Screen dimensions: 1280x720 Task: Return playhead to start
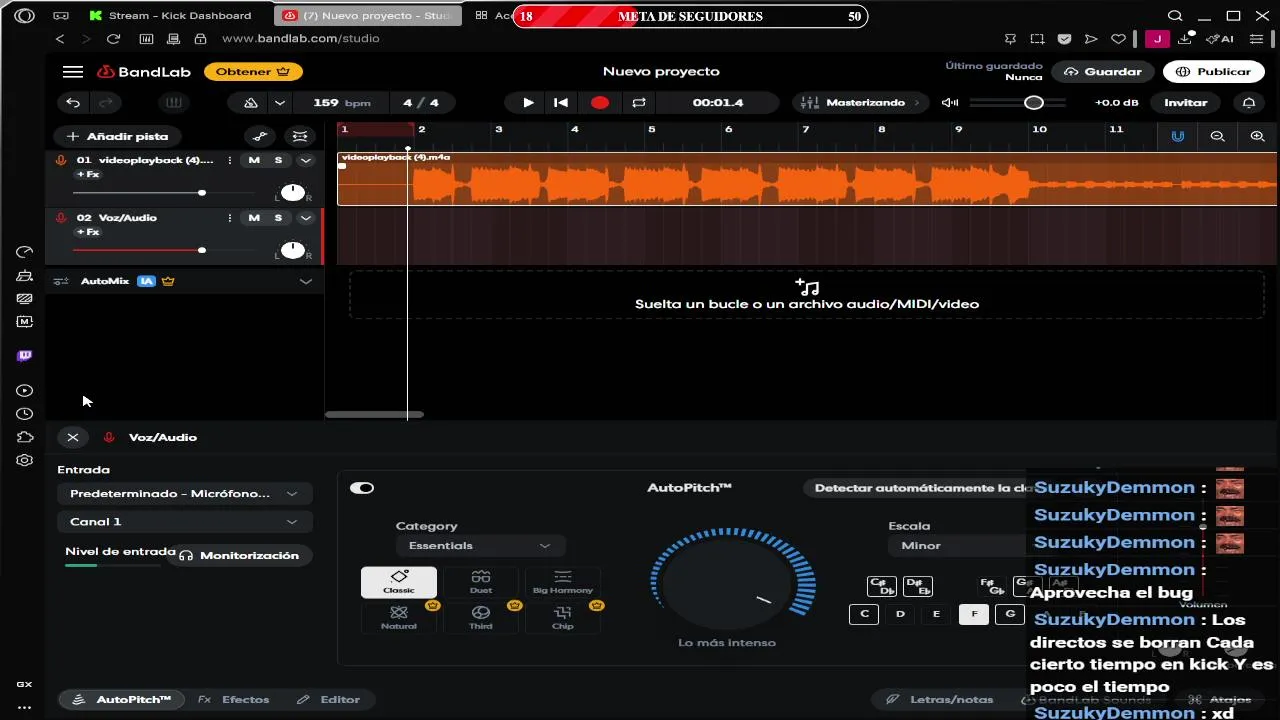click(x=561, y=102)
